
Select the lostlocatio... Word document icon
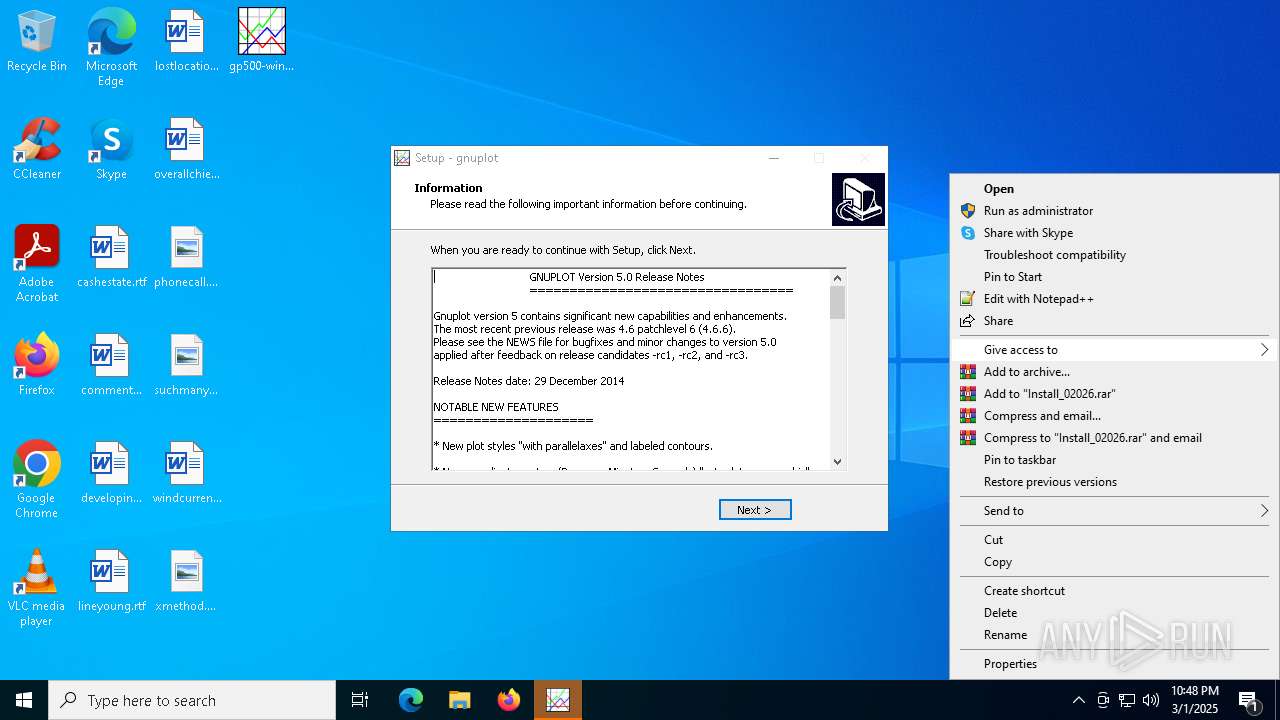[x=186, y=41]
